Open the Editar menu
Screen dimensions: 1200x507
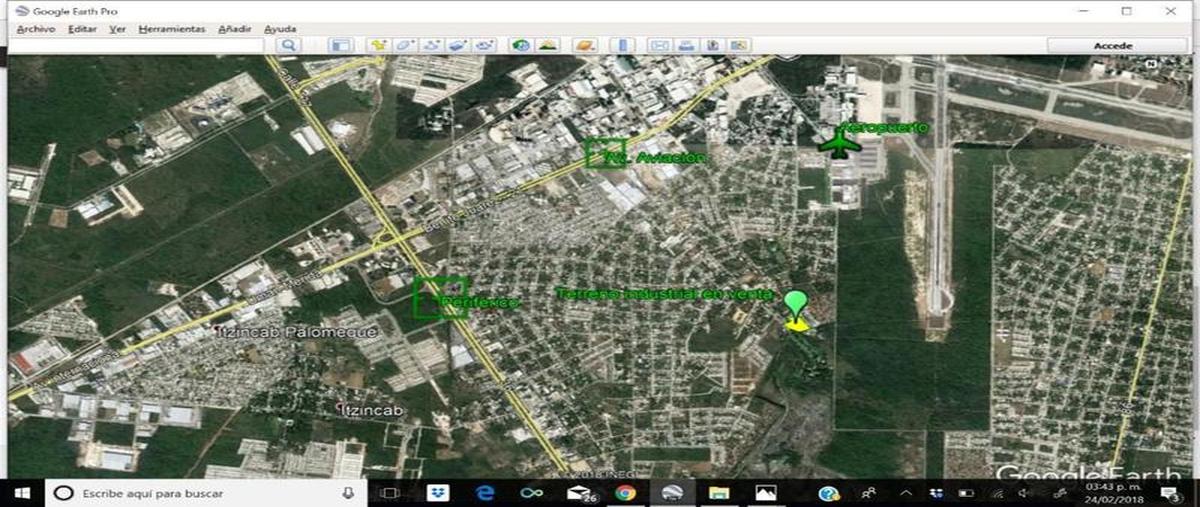pyautogui.click(x=82, y=29)
